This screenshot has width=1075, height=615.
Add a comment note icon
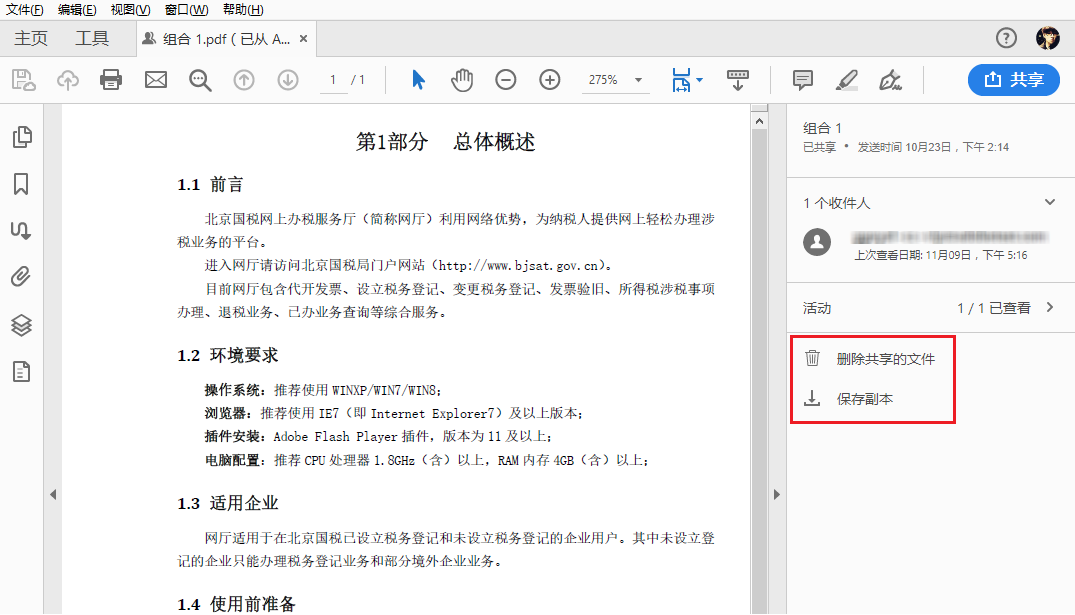(803, 80)
